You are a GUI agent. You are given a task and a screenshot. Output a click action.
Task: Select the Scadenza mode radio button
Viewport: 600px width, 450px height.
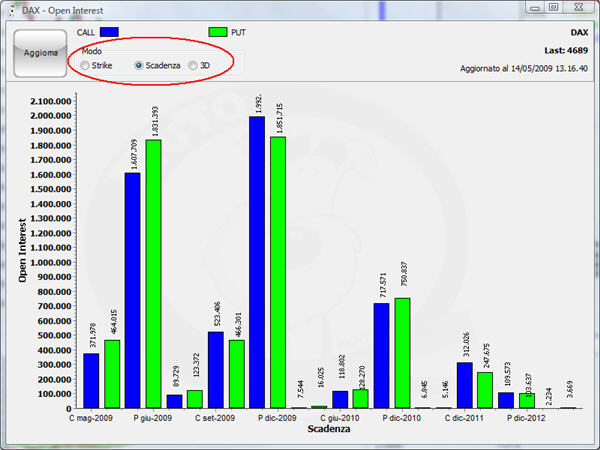[140, 65]
